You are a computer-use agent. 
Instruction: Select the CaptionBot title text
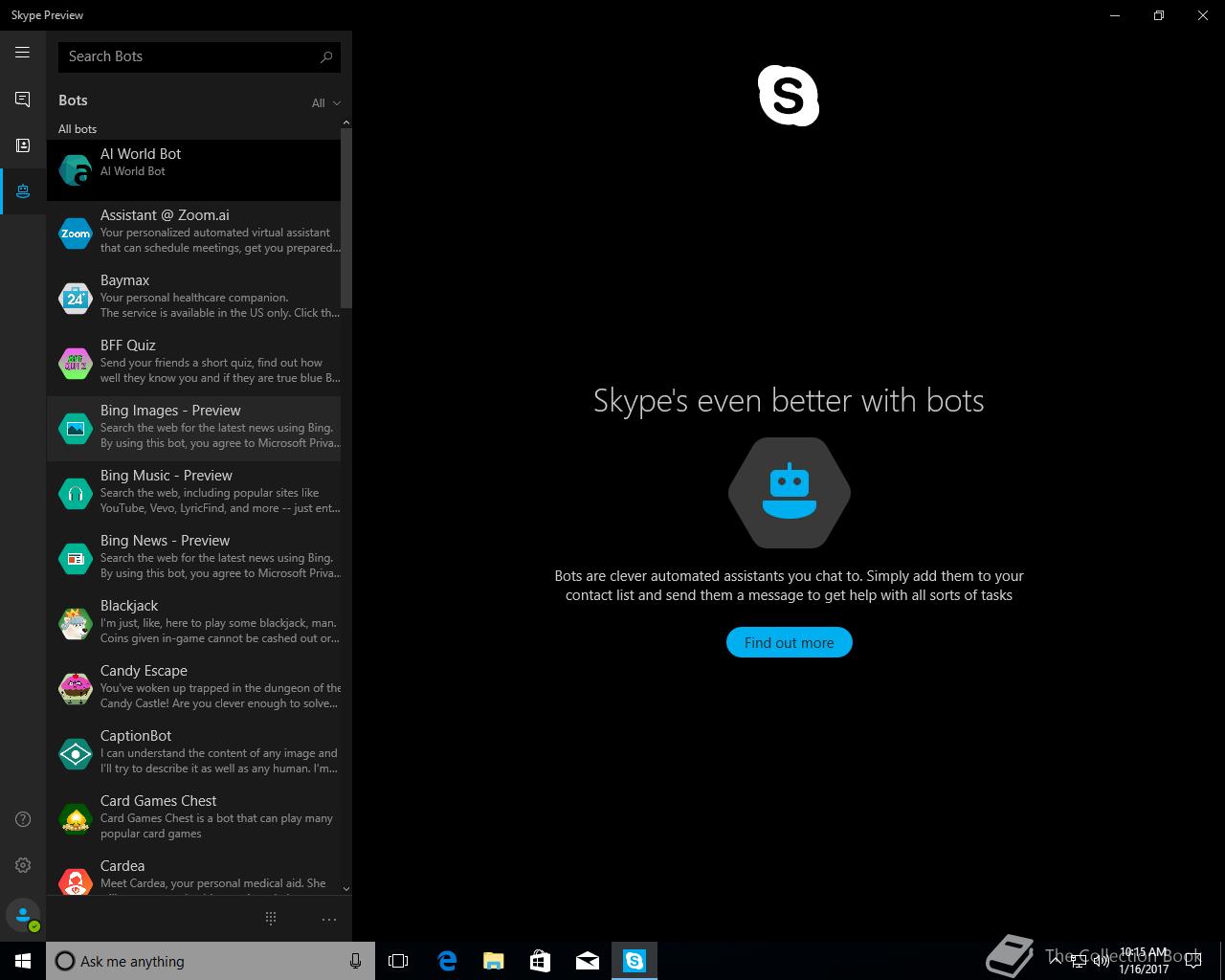(136, 735)
